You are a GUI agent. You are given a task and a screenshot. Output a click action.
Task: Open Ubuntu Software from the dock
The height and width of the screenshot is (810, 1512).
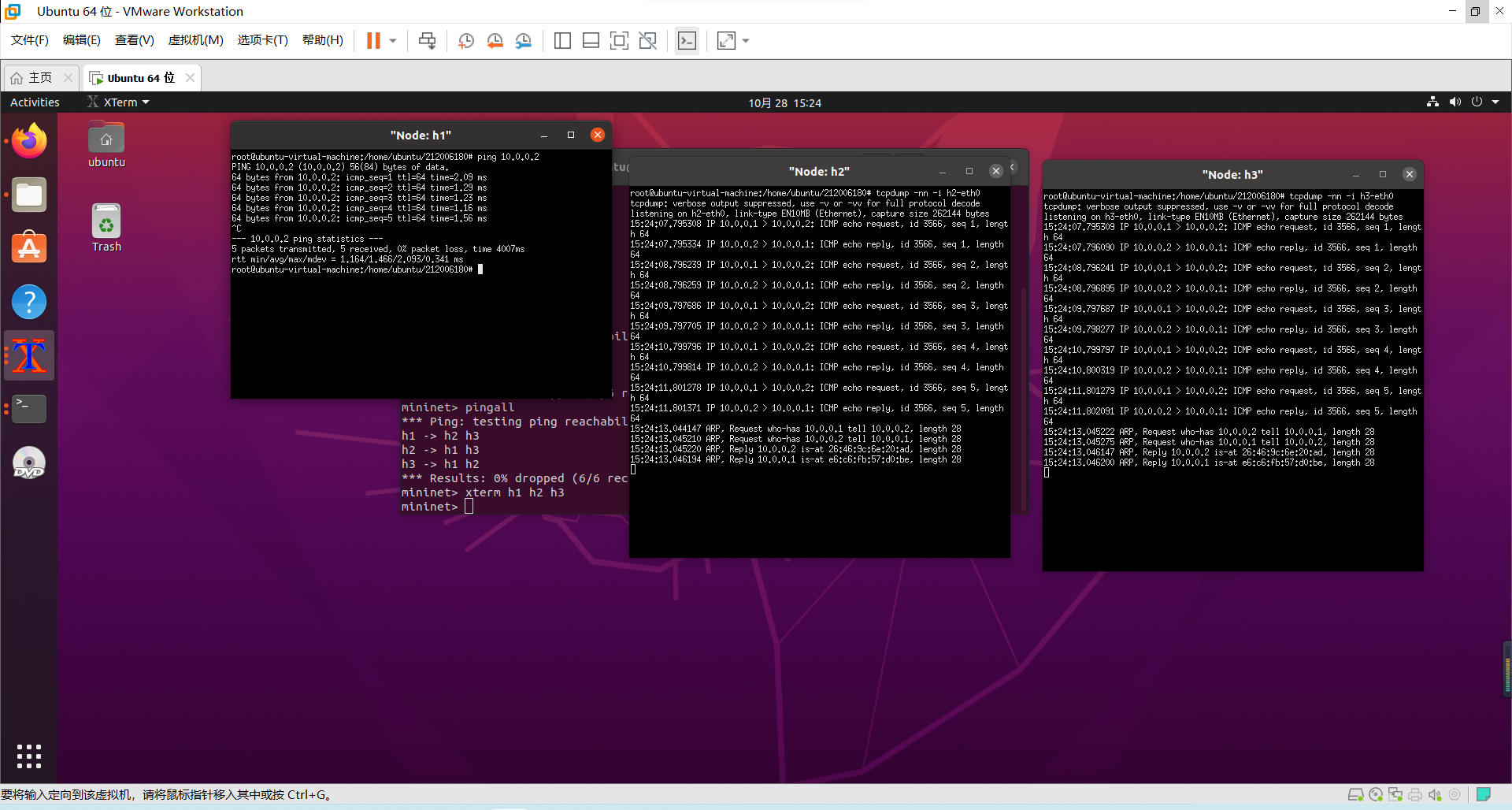tap(29, 248)
